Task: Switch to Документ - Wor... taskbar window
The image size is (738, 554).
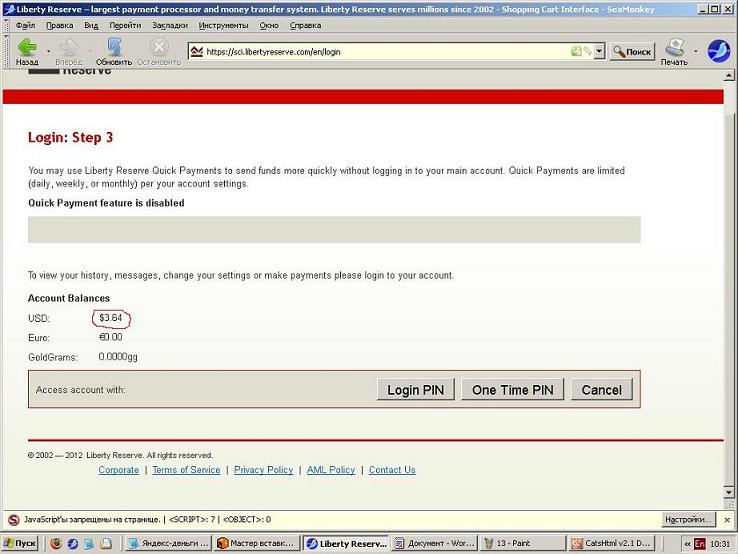Action: click(434, 543)
